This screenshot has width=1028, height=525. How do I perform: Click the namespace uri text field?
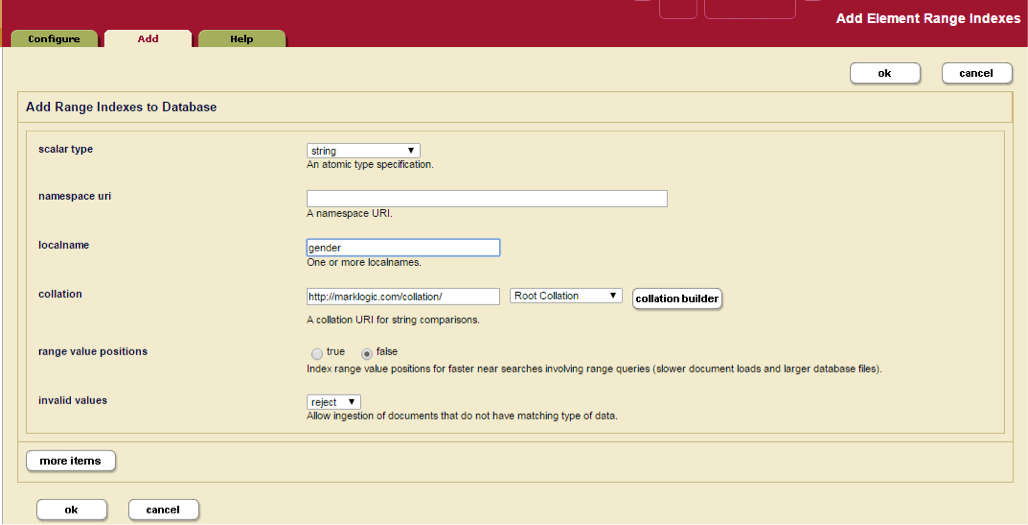[x=487, y=198]
